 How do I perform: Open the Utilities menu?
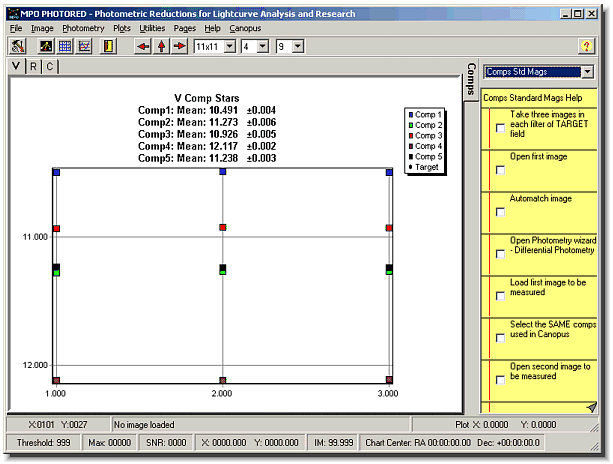click(x=152, y=28)
